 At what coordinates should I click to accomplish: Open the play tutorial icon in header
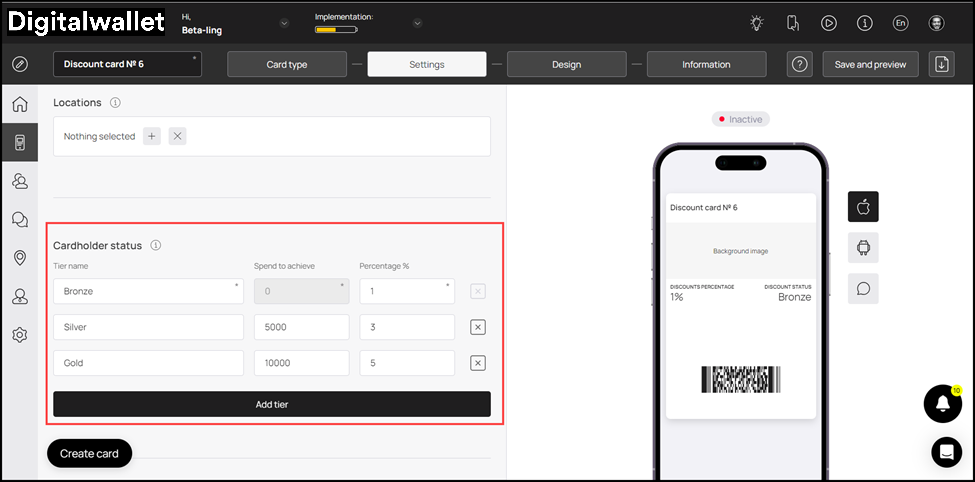coord(829,23)
